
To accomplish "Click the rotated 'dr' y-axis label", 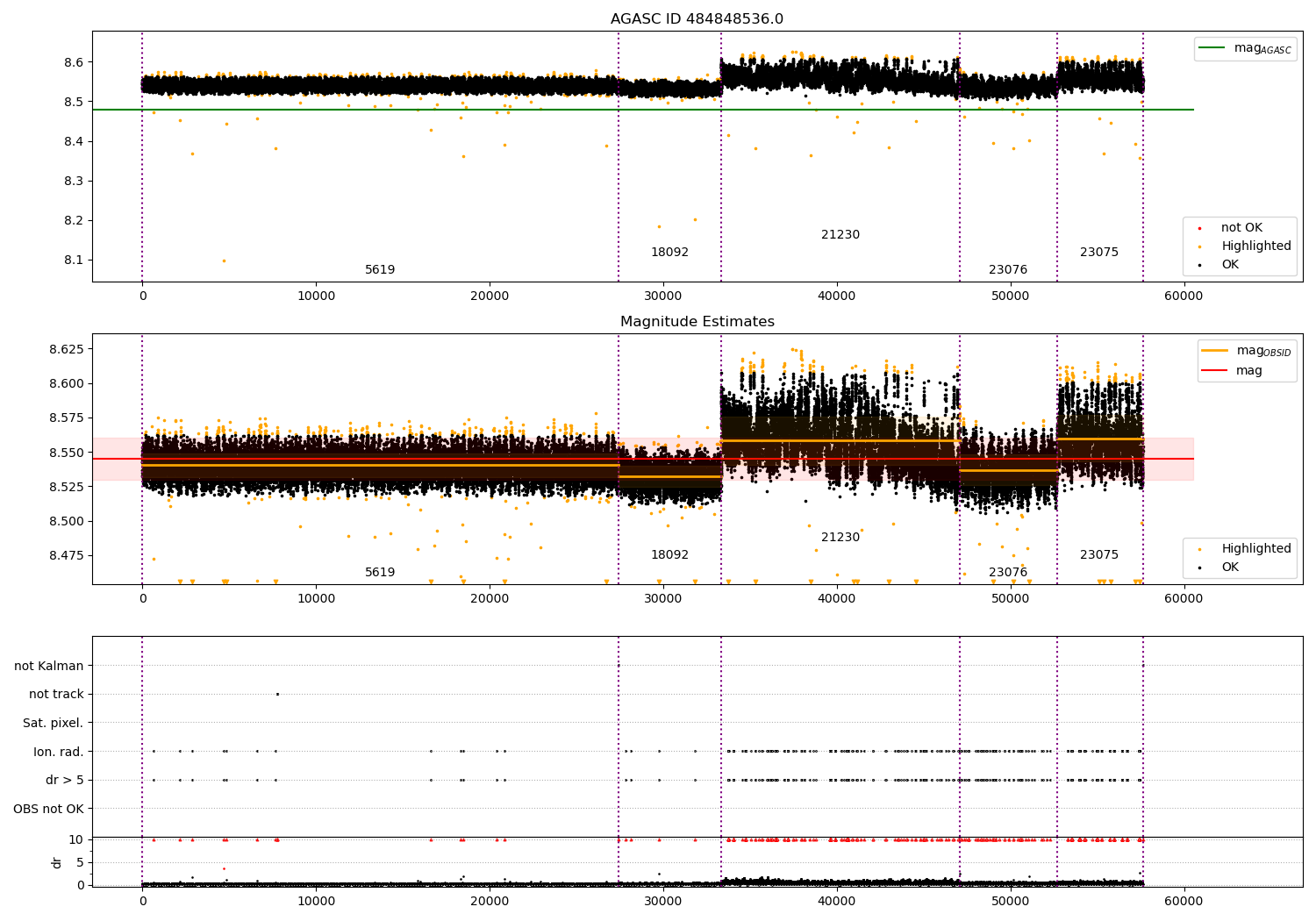I will click(x=57, y=862).
